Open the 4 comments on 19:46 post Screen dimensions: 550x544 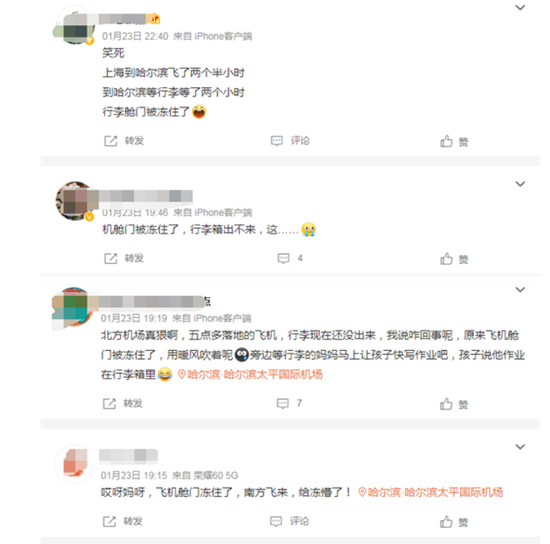[x=290, y=258]
